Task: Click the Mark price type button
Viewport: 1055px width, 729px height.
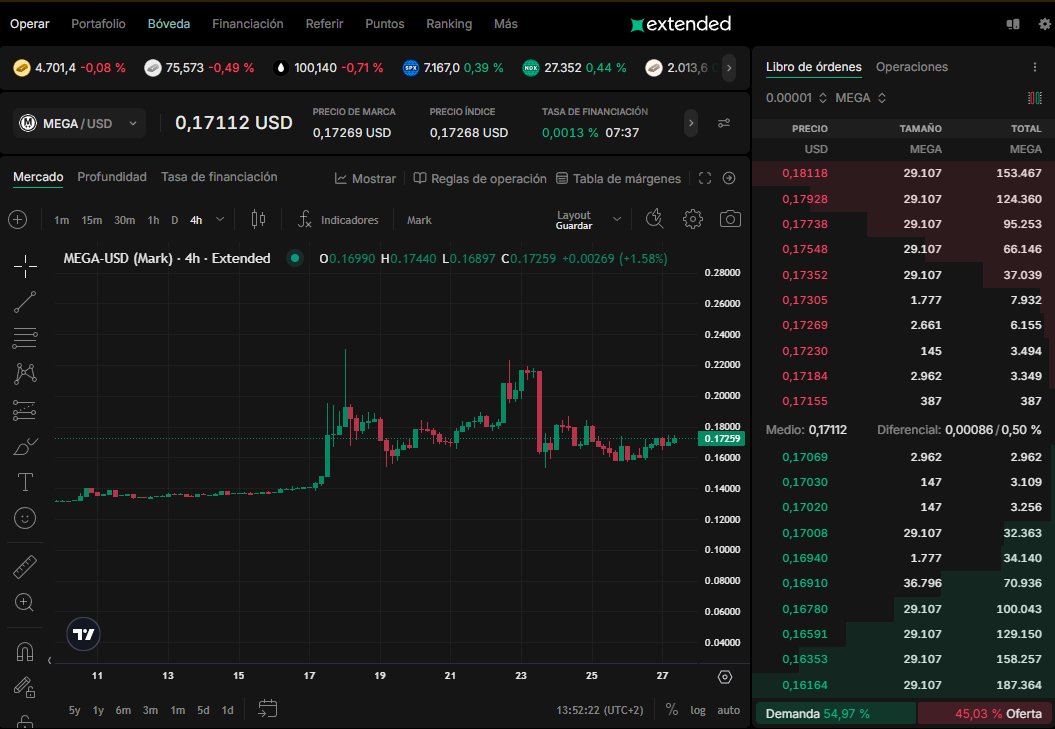Action: coord(419,220)
